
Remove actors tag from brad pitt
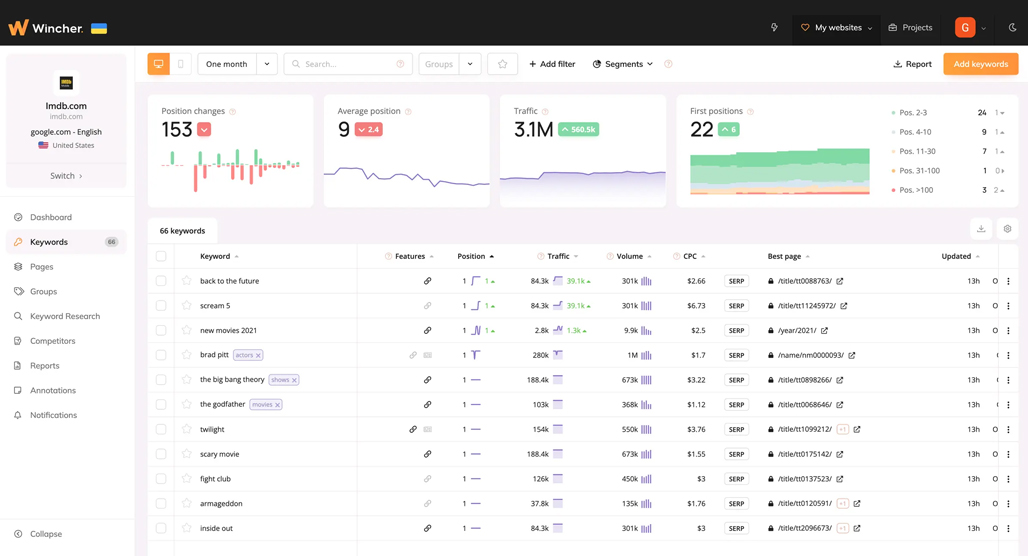[x=258, y=355]
